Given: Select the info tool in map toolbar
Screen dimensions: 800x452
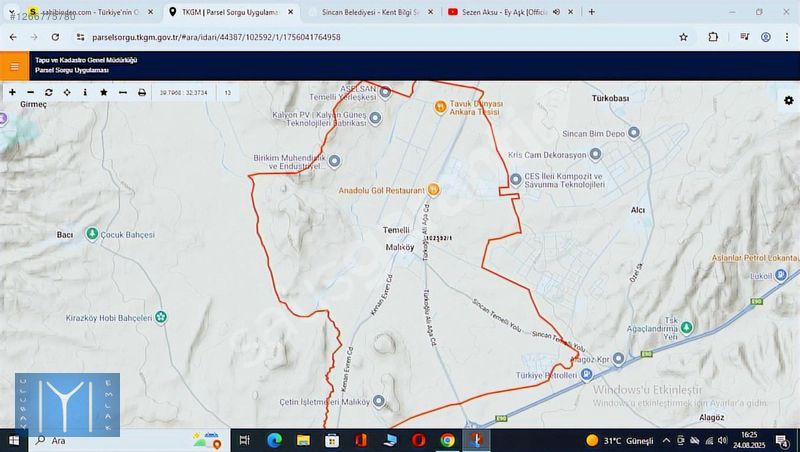Looking at the screenshot, I should point(85,92).
